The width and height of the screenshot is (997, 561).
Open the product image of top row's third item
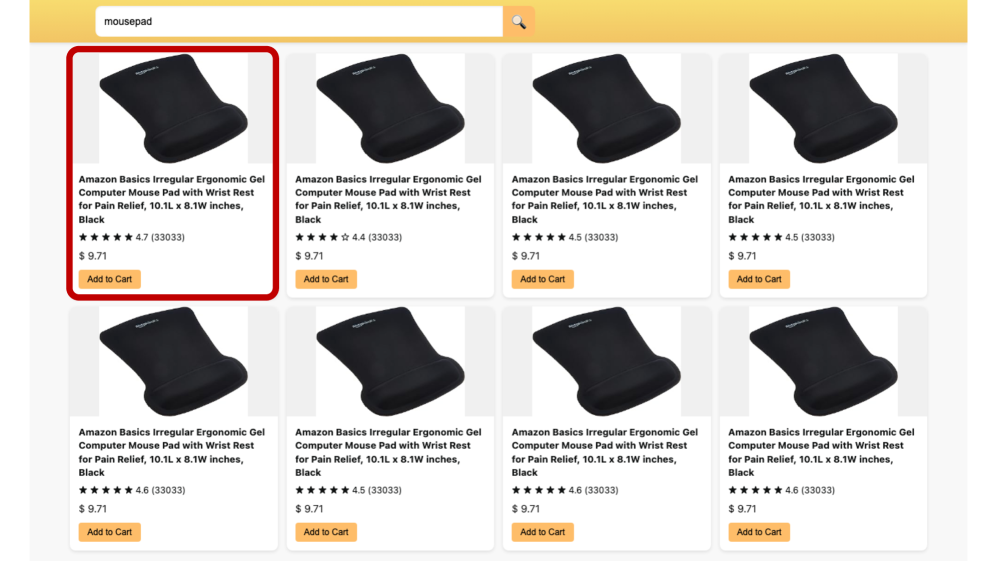[606, 108]
